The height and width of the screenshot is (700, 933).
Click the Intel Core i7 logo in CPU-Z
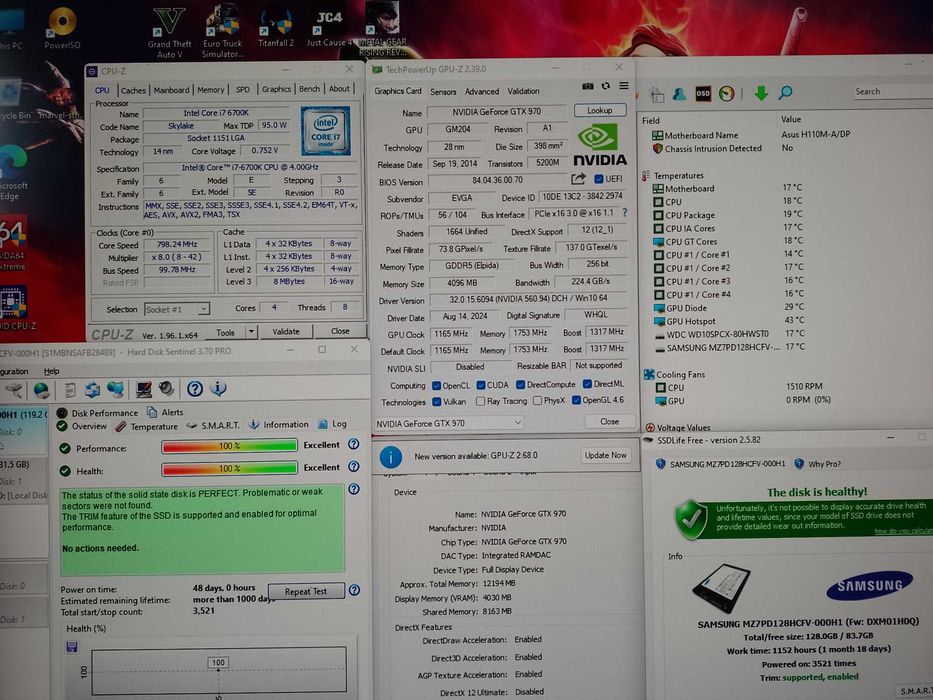coord(325,130)
